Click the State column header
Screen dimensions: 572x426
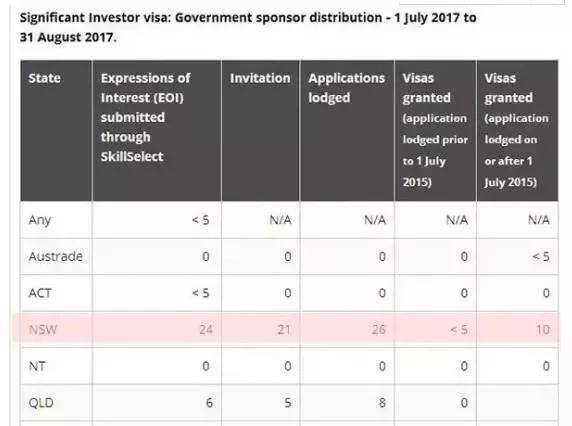pyautogui.click(x=45, y=78)
